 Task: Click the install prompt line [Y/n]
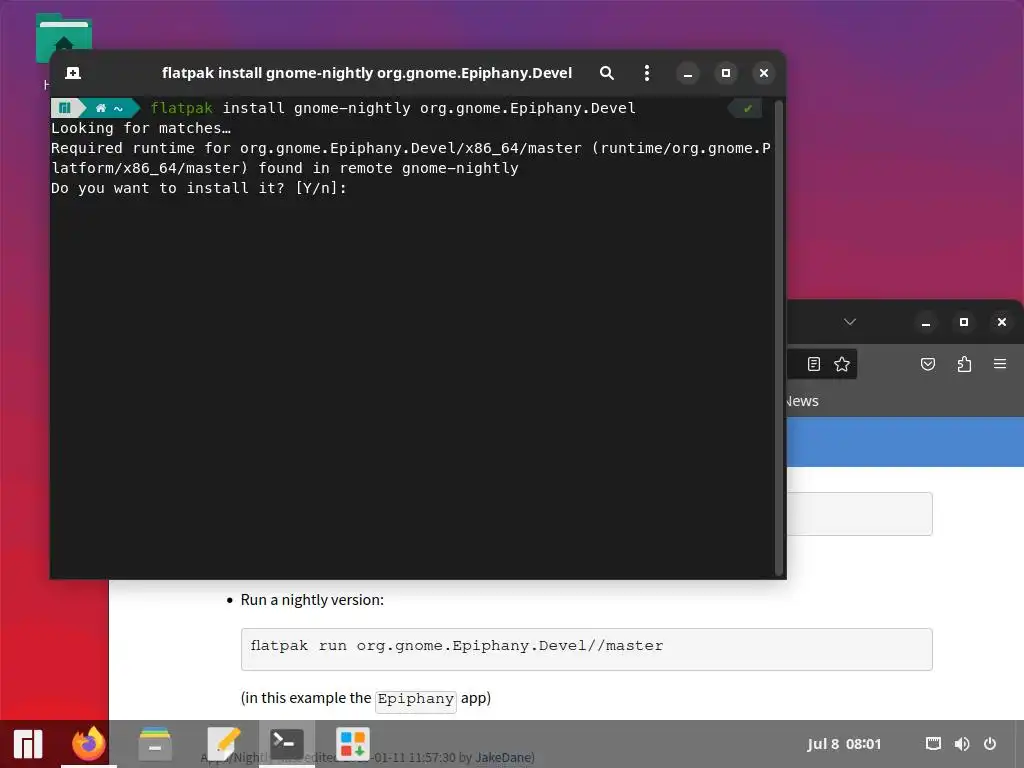coord(199,188)
